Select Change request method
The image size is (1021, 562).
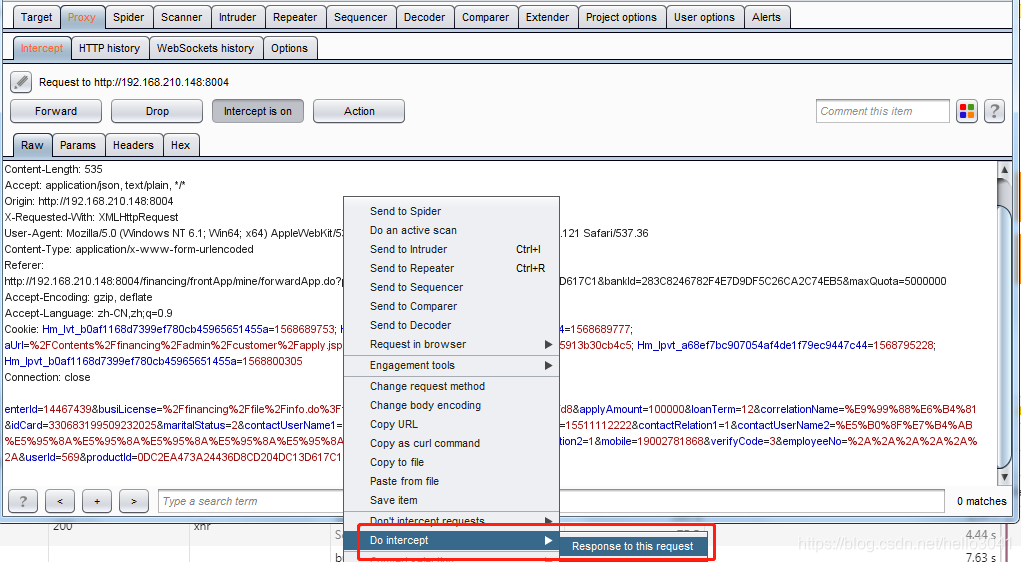pos(451,387)
